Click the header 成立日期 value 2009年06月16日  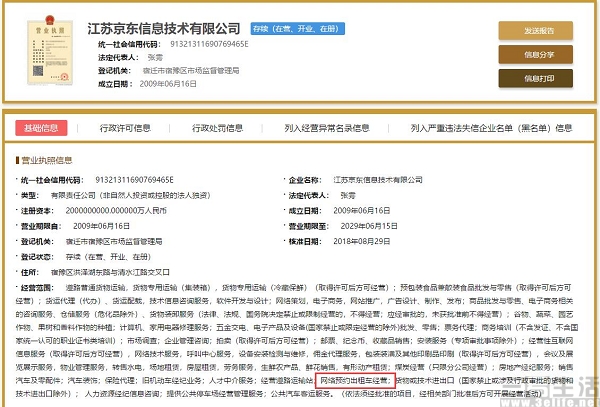click(168, 84)
